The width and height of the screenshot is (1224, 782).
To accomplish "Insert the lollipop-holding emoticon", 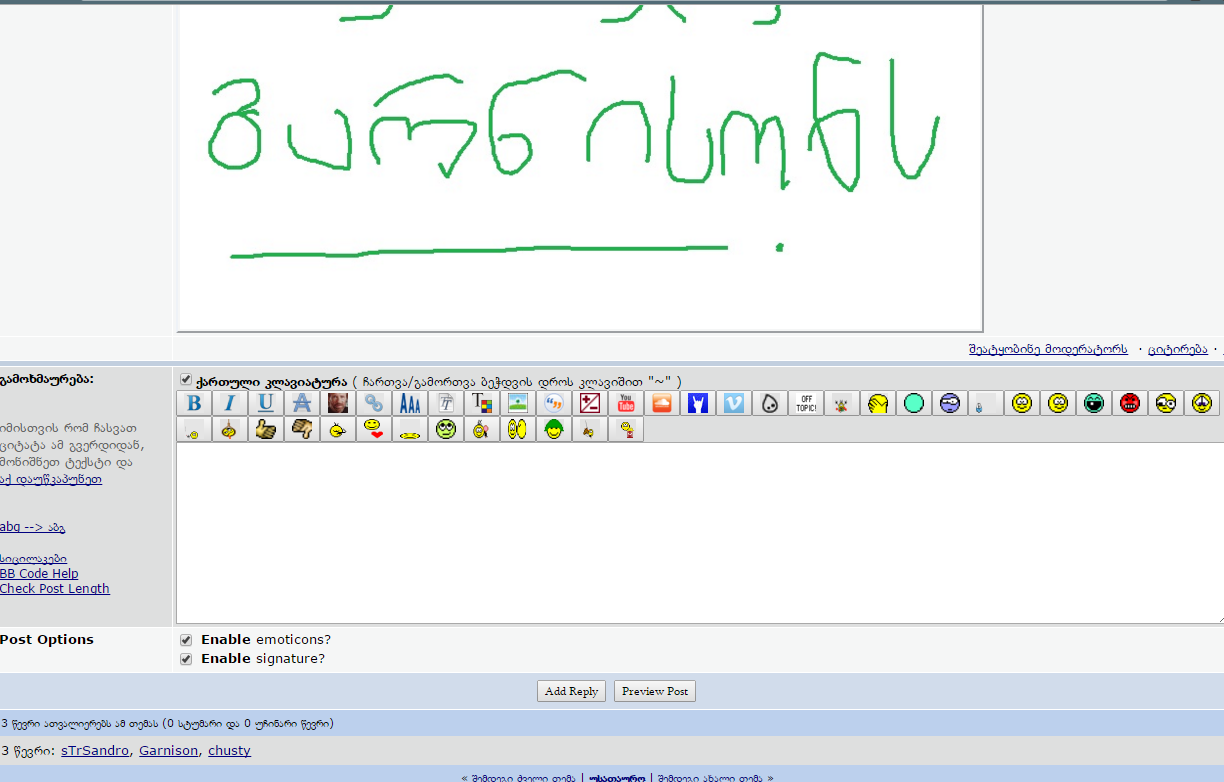I will pyautogui.click(x=482, y=430).
